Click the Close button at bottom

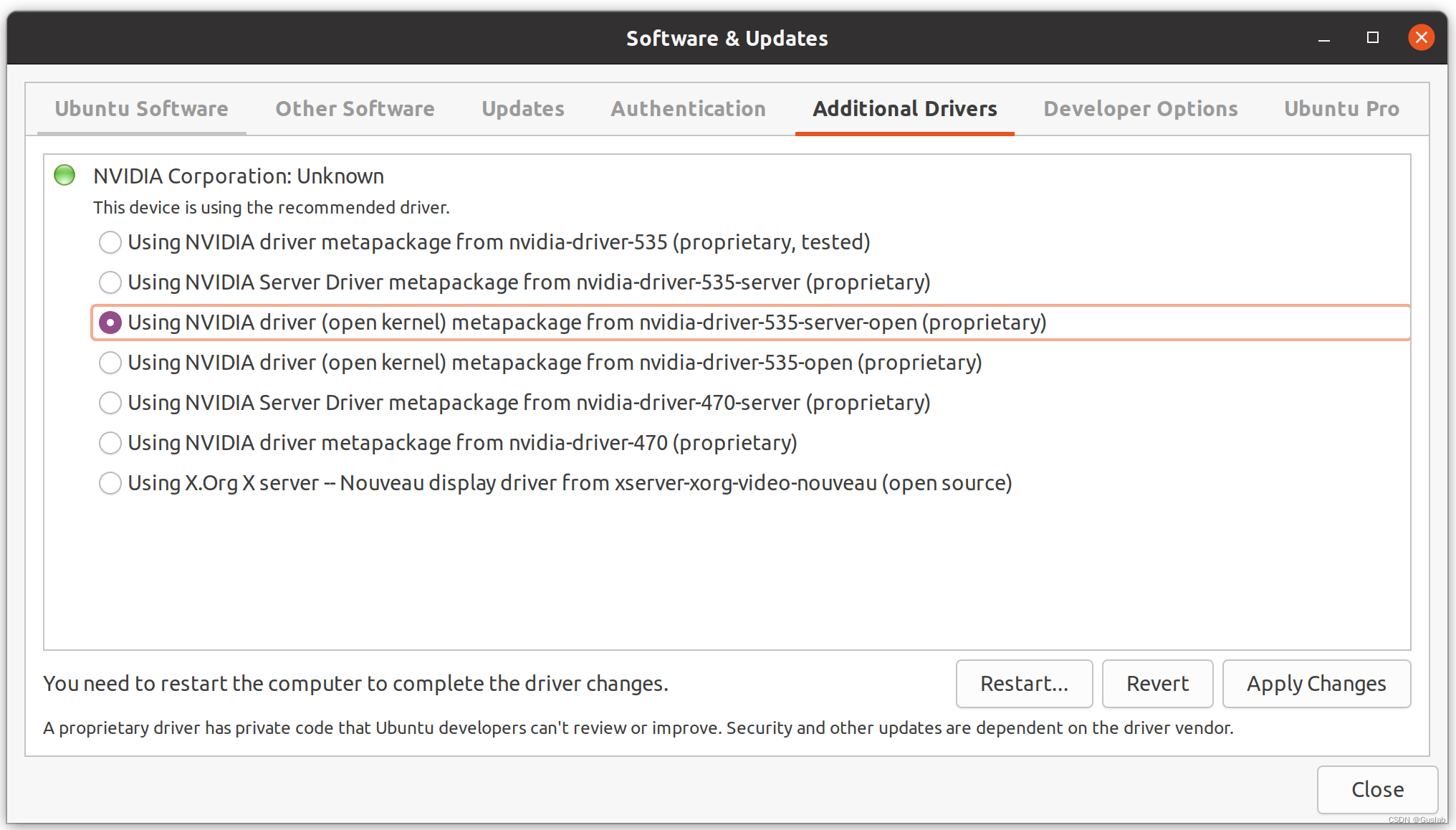[x=1376, y=789]
